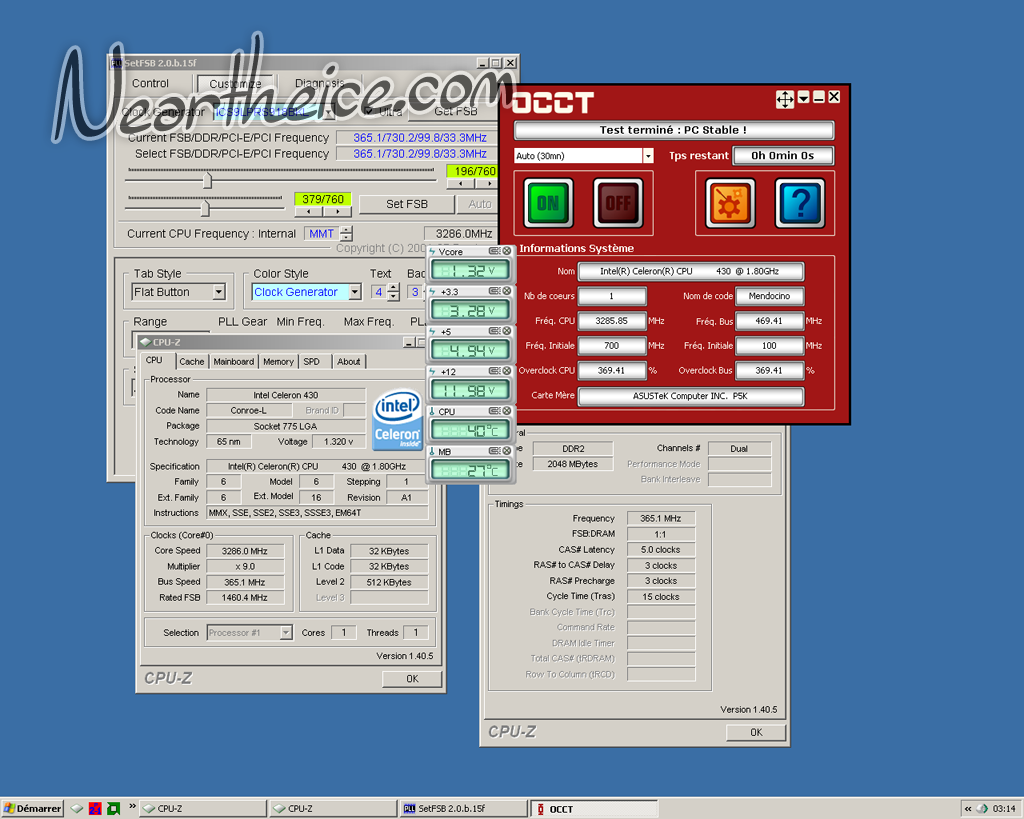1024x819 pixels.
Task: Click the 196/760 green value box
Action: (472, 171)
